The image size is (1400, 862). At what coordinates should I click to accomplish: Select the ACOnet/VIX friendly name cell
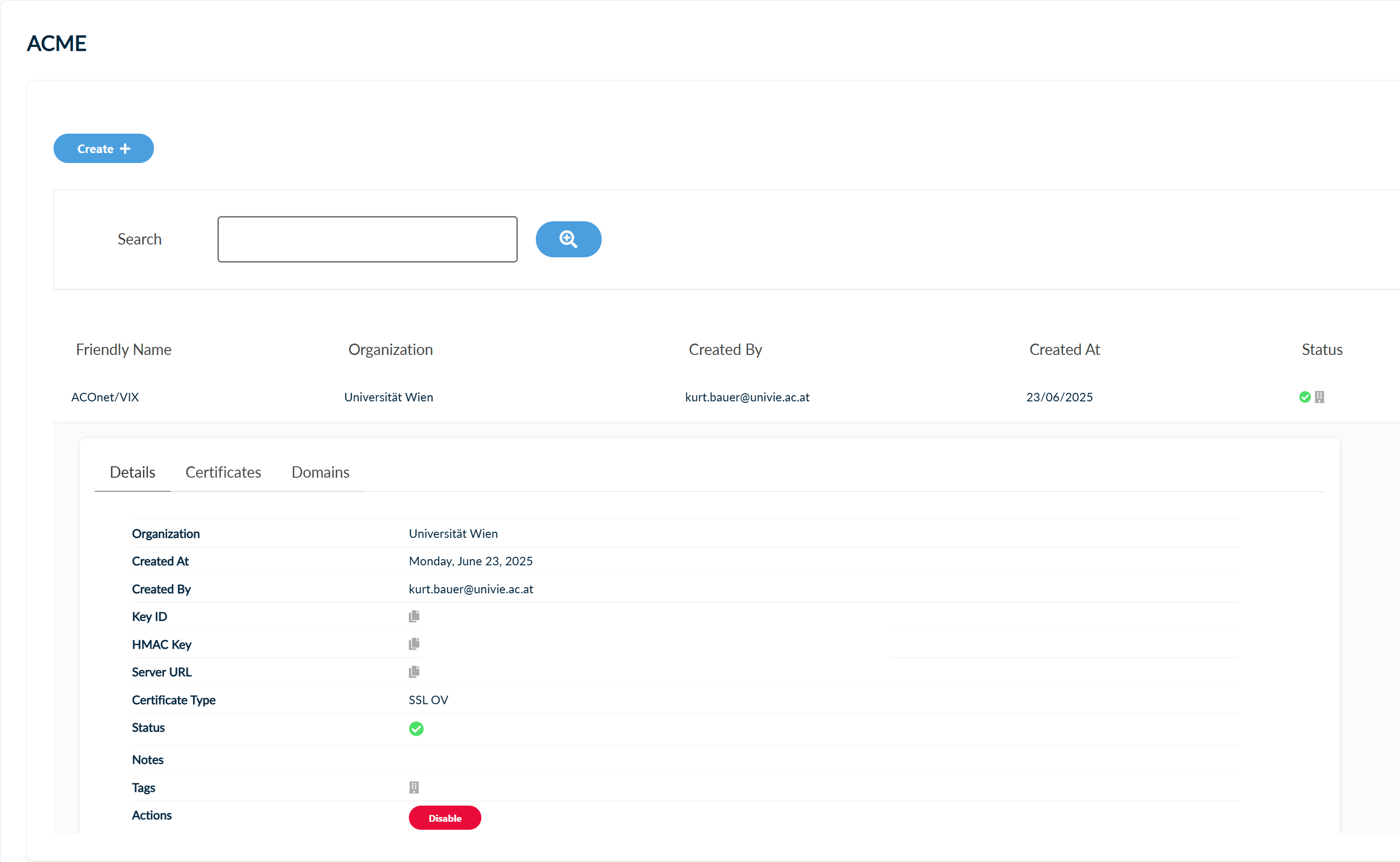coord(105,397)
